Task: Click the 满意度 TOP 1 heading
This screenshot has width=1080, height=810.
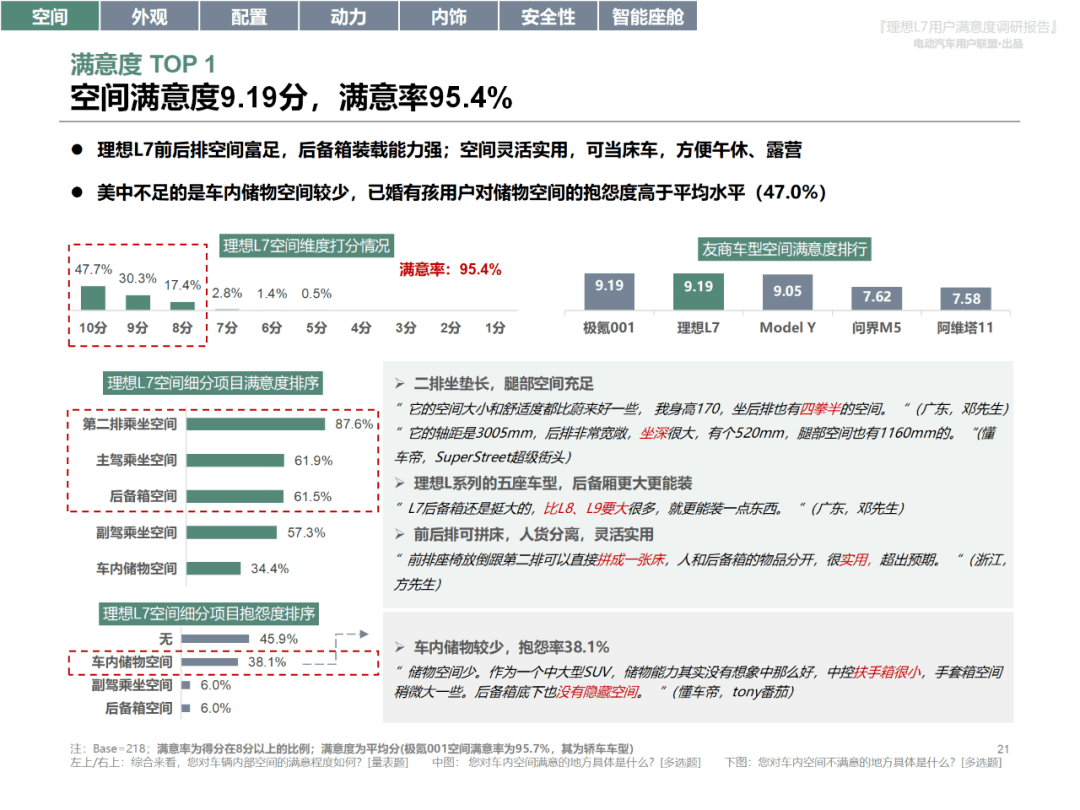Action: pyautogui.click(x=143, y=64)
